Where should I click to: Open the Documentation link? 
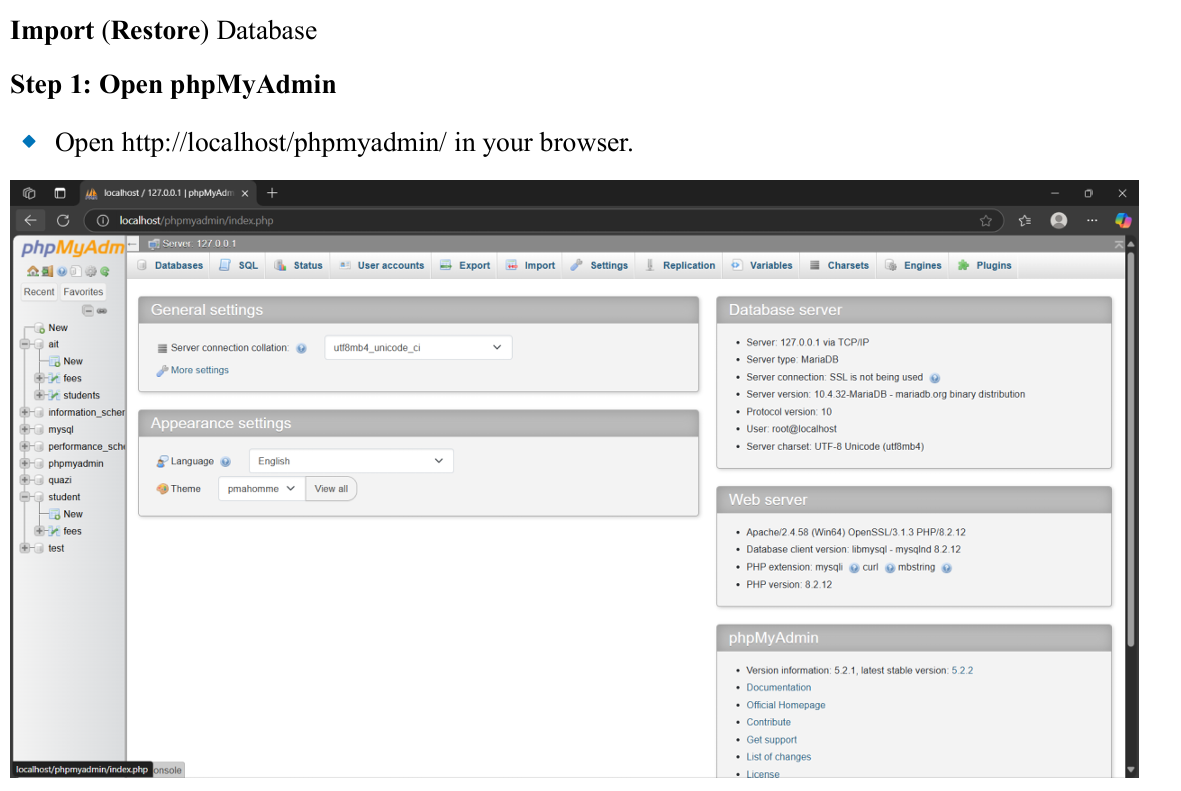[778, 688]
